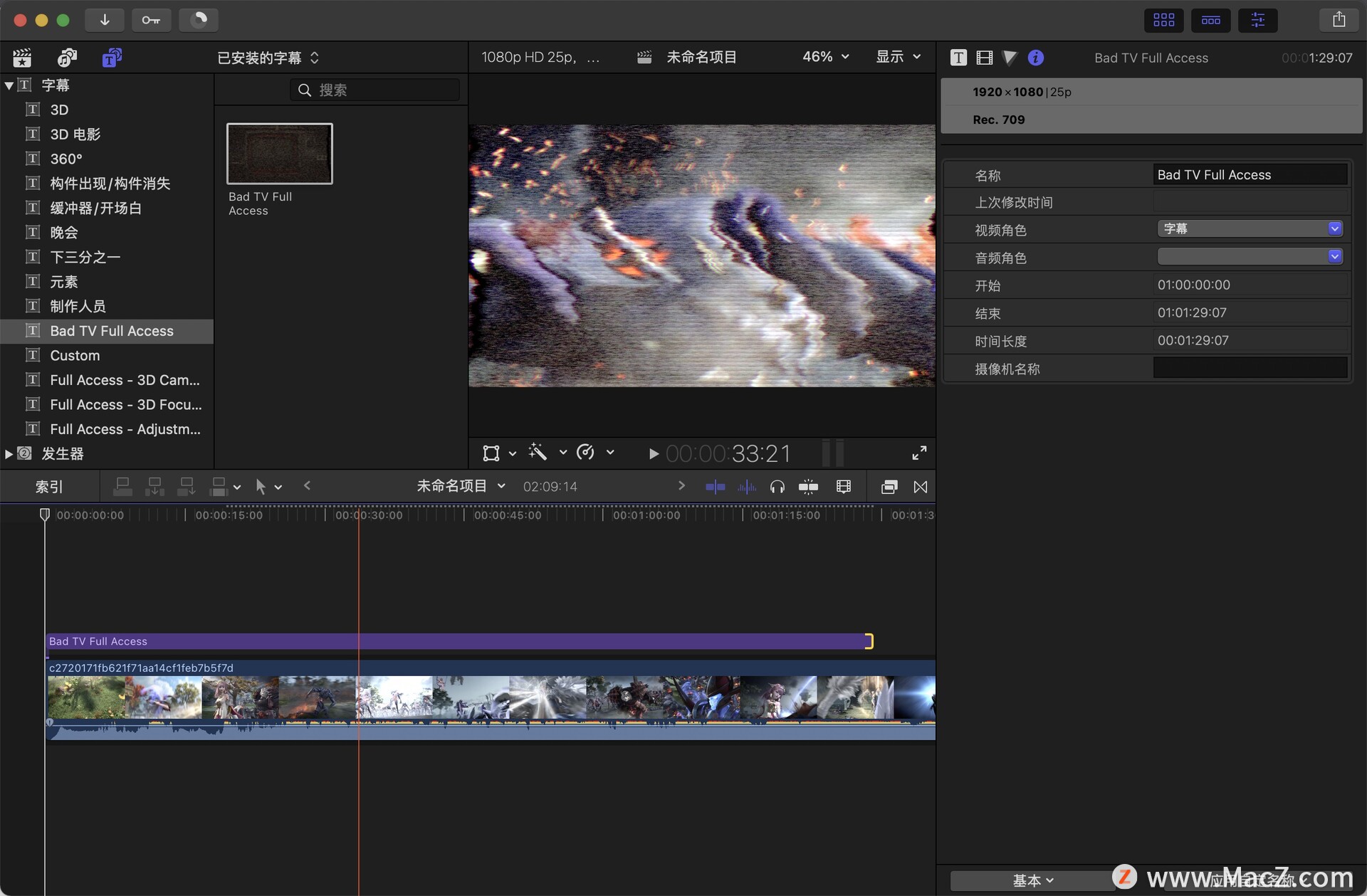1367x896 pixels.
Task: Select 下三分之一 titles category
Action: [85, 257]
